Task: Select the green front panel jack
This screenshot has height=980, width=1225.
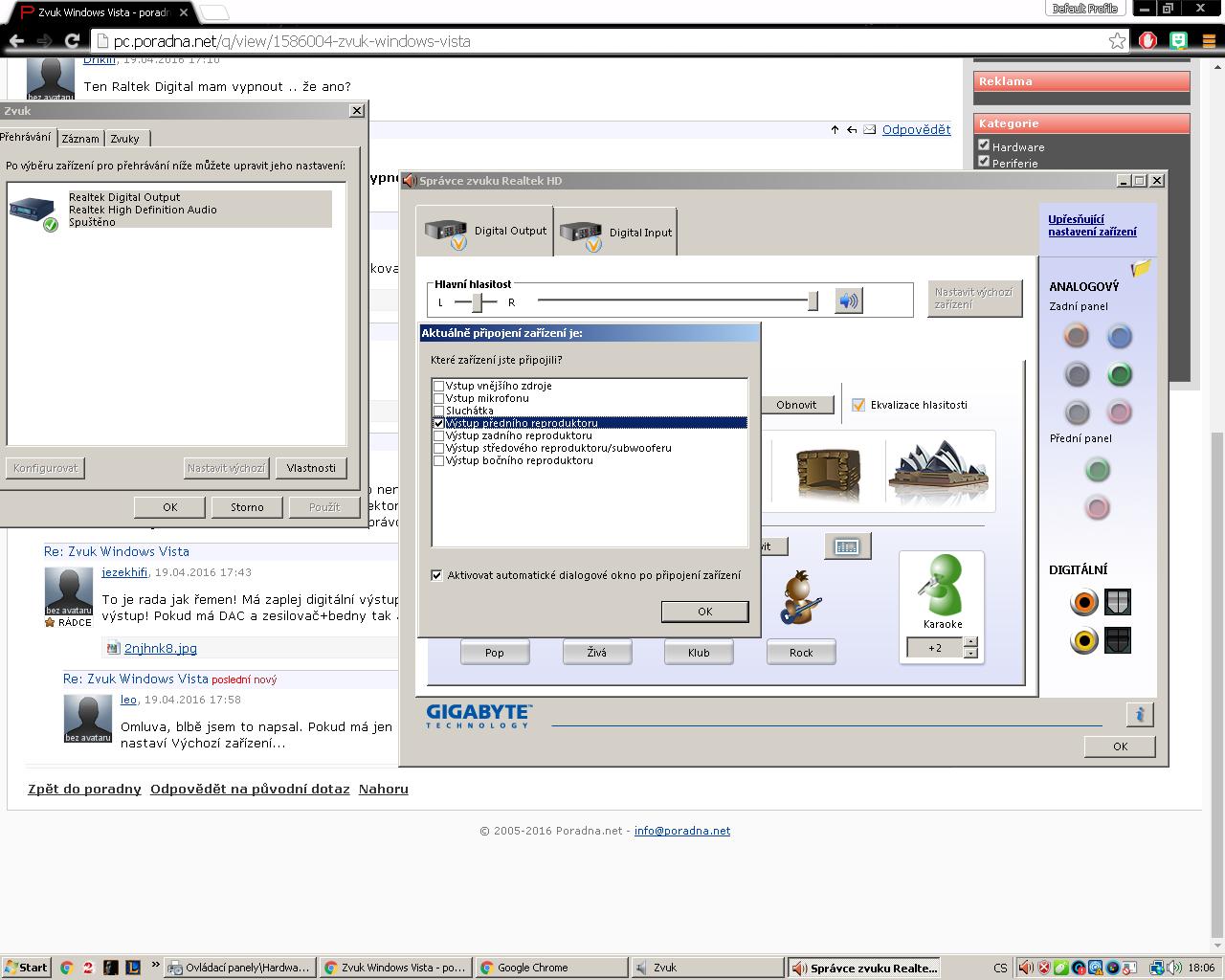Action: pyautogui.click(x=1097, y=469)
